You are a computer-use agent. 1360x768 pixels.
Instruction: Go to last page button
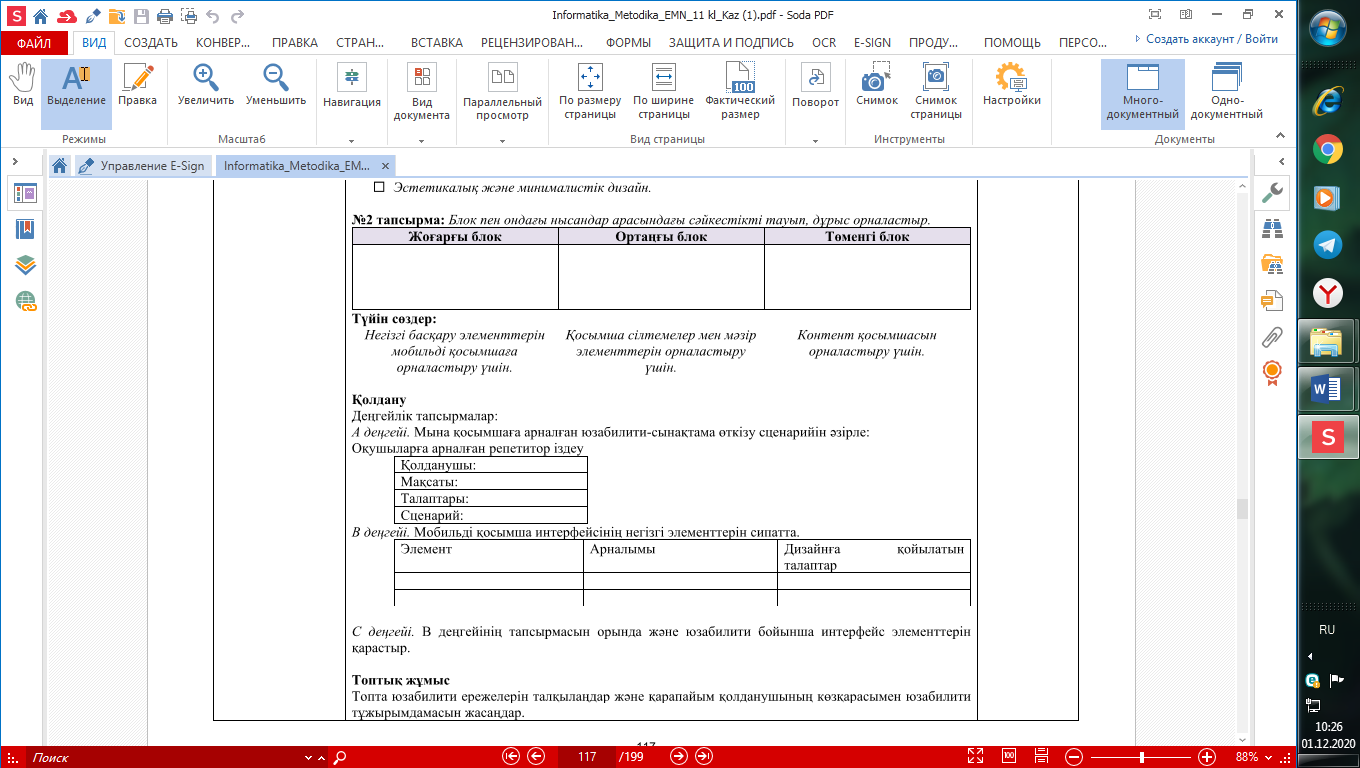point(704,756)
